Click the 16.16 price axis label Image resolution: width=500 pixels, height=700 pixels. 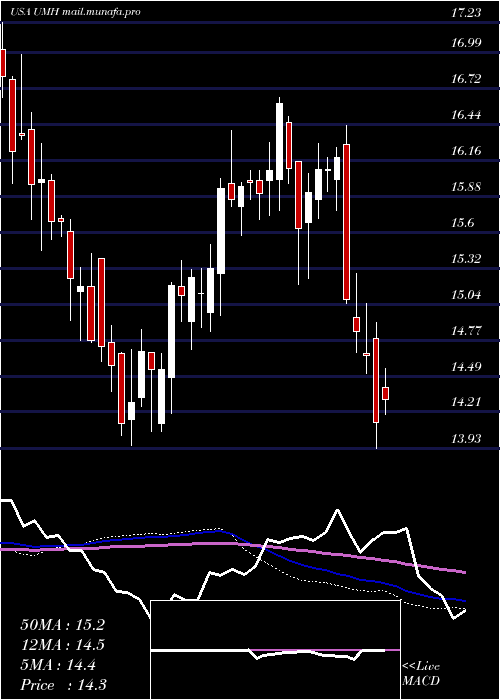466,150
